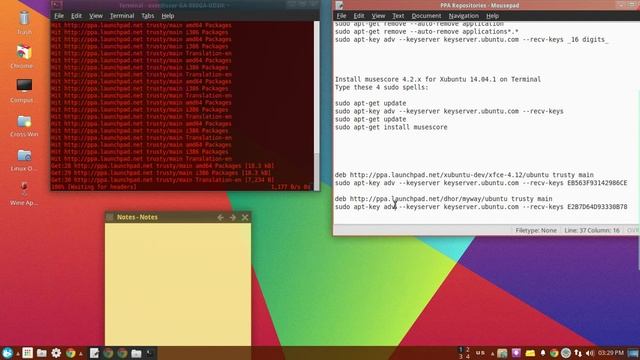Click the line 'Type these 4 sudo spells:'
The width and height of the screenshot is (640, 360).
[x=382, y=87]
